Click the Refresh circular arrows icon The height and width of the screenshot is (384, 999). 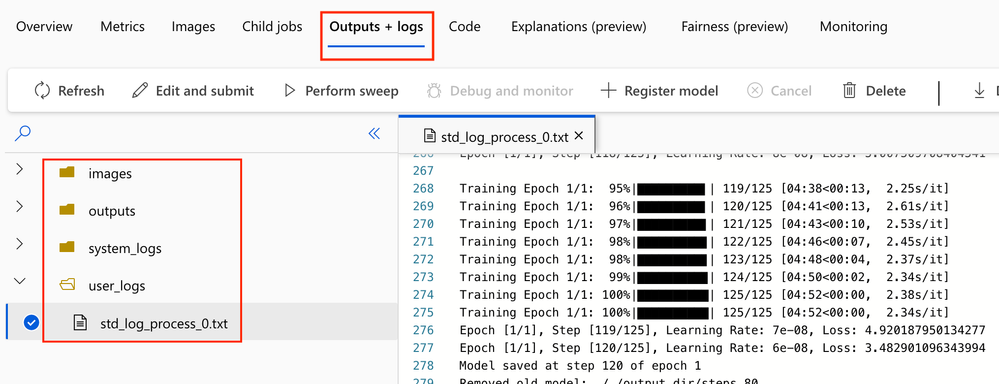[42, 91]
